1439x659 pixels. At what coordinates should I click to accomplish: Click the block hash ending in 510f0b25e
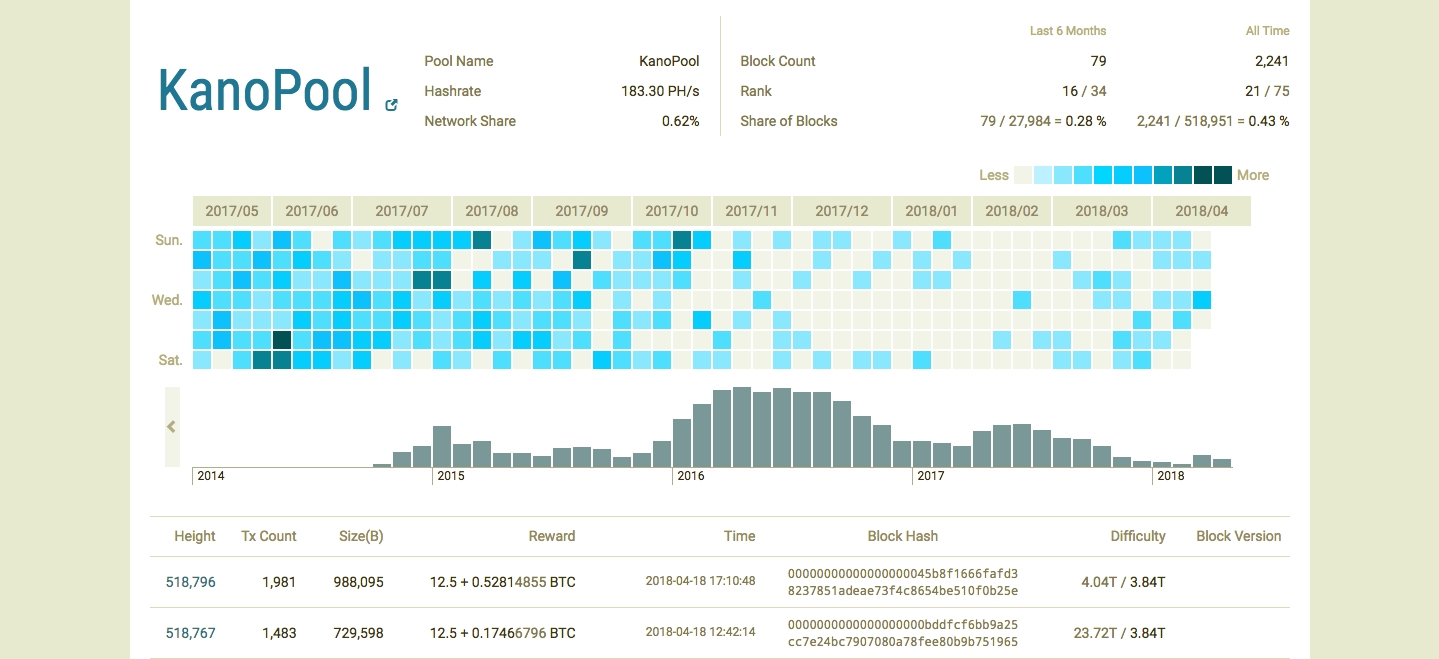pos(903,581)
